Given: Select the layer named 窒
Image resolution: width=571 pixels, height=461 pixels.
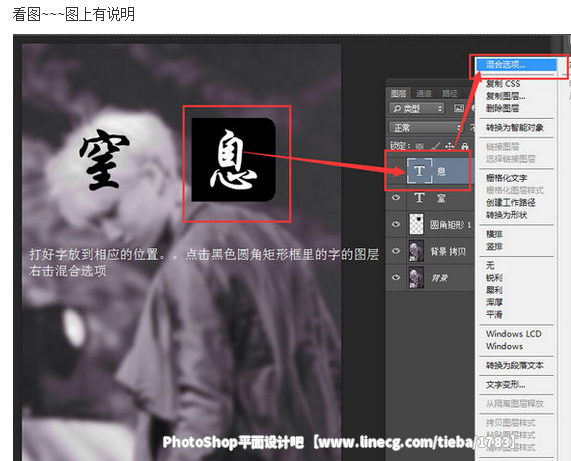Looking at the screenshot, I should point(441,198).
